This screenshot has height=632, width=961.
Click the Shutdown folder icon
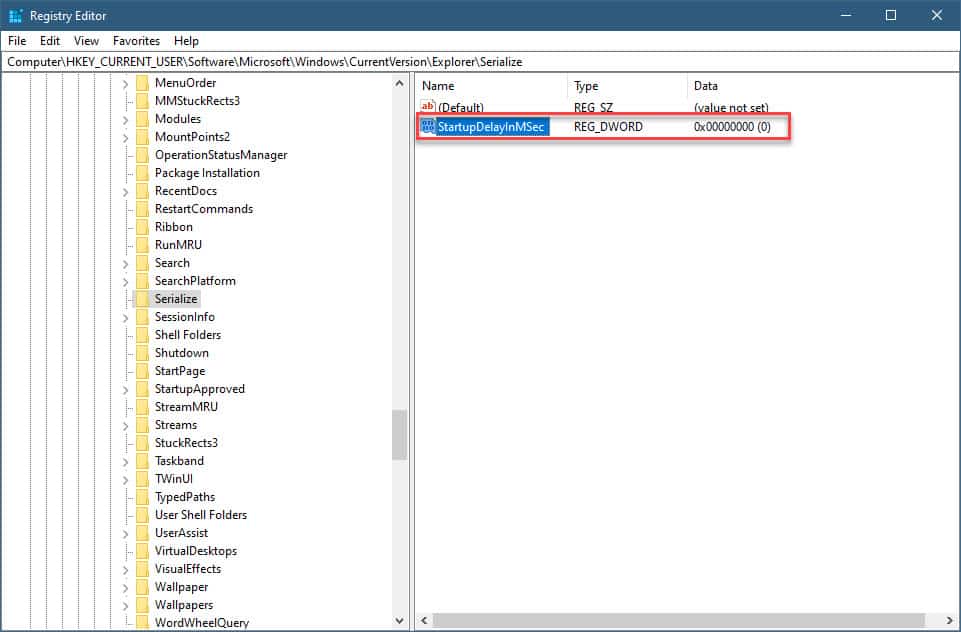pos(142,353)
